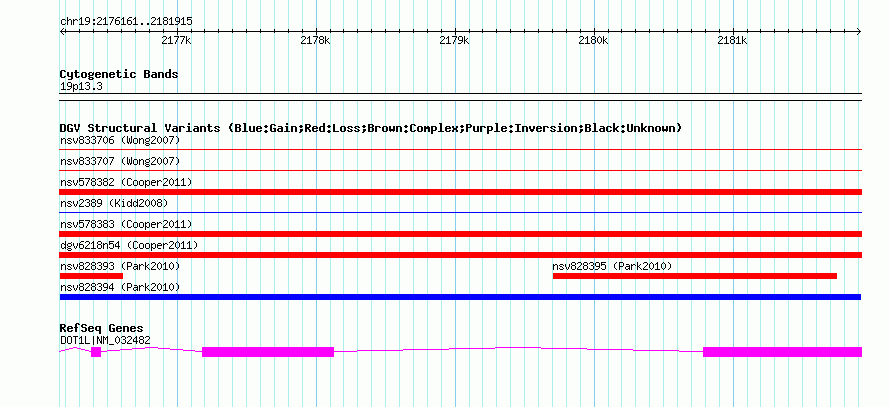Click the DGV Structural Variants track title

[x=371, y=128]
